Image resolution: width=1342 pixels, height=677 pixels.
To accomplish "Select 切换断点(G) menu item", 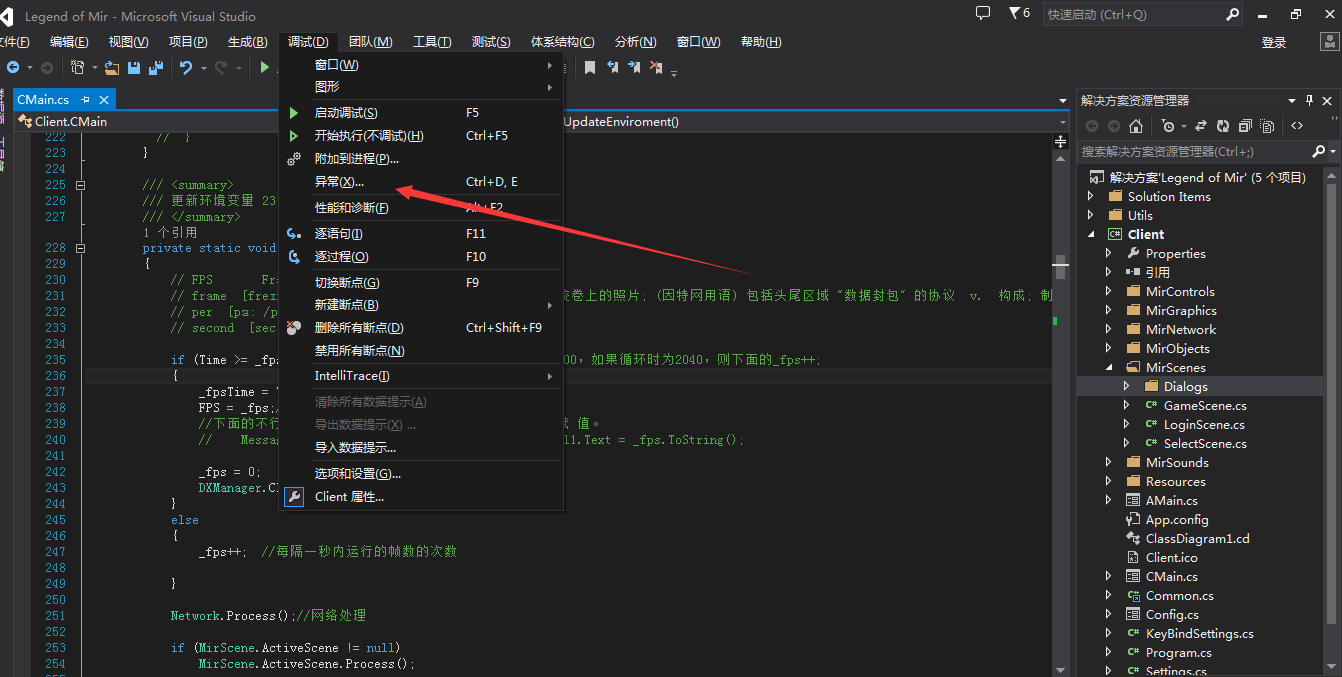I will [421, 283].
